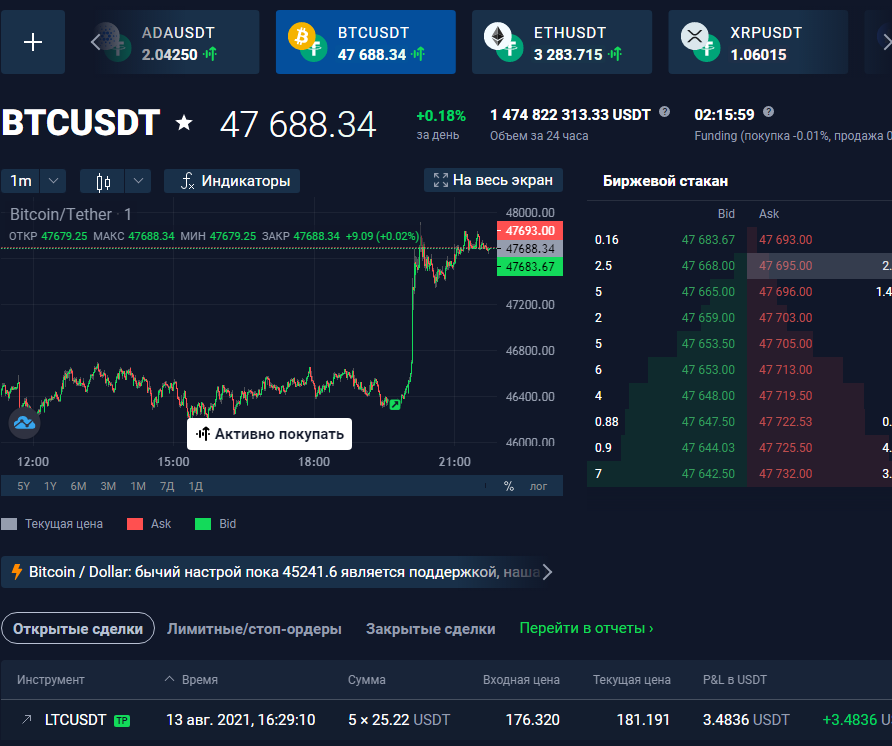Expand the chart type dropdown arrow
Viewport: 892px width, 746px height.
(x=138, y=181)
